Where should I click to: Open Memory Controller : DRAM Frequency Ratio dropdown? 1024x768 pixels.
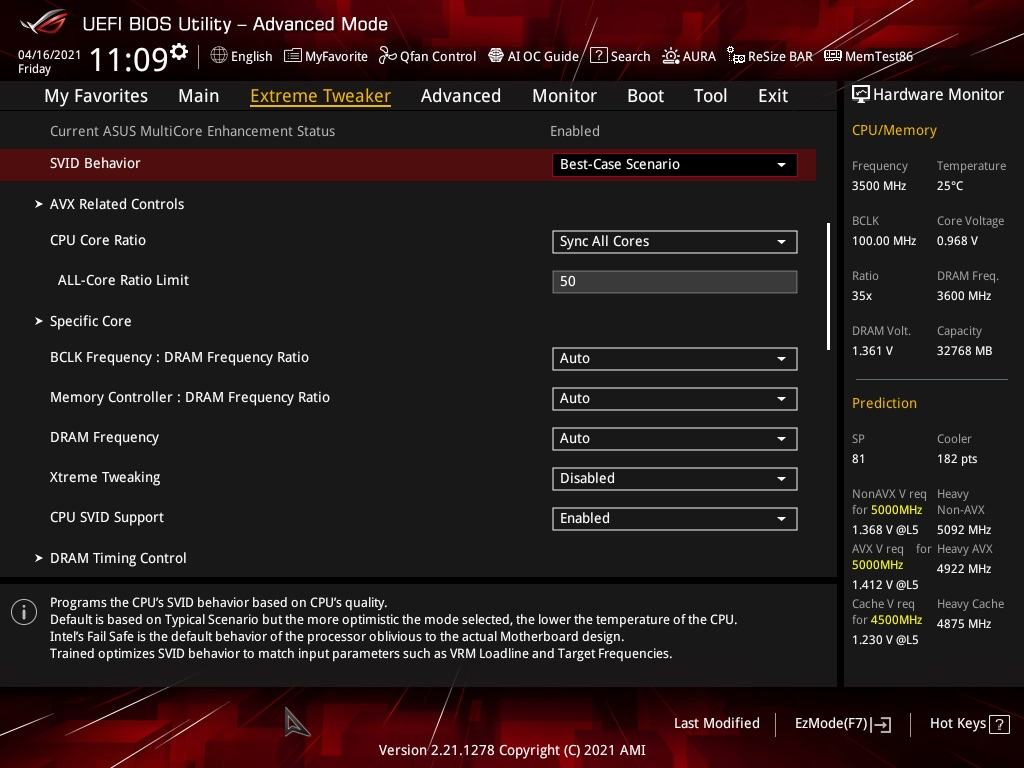[675, 398]
